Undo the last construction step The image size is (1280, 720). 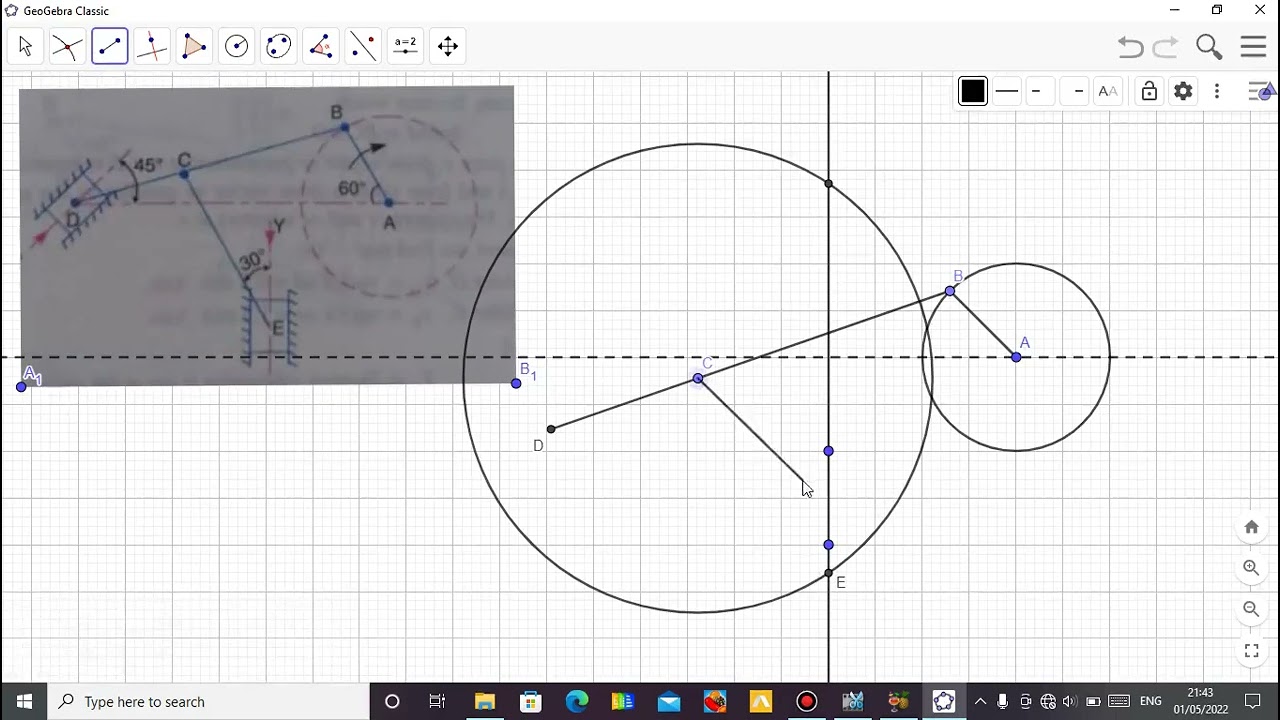[1130, 47]
